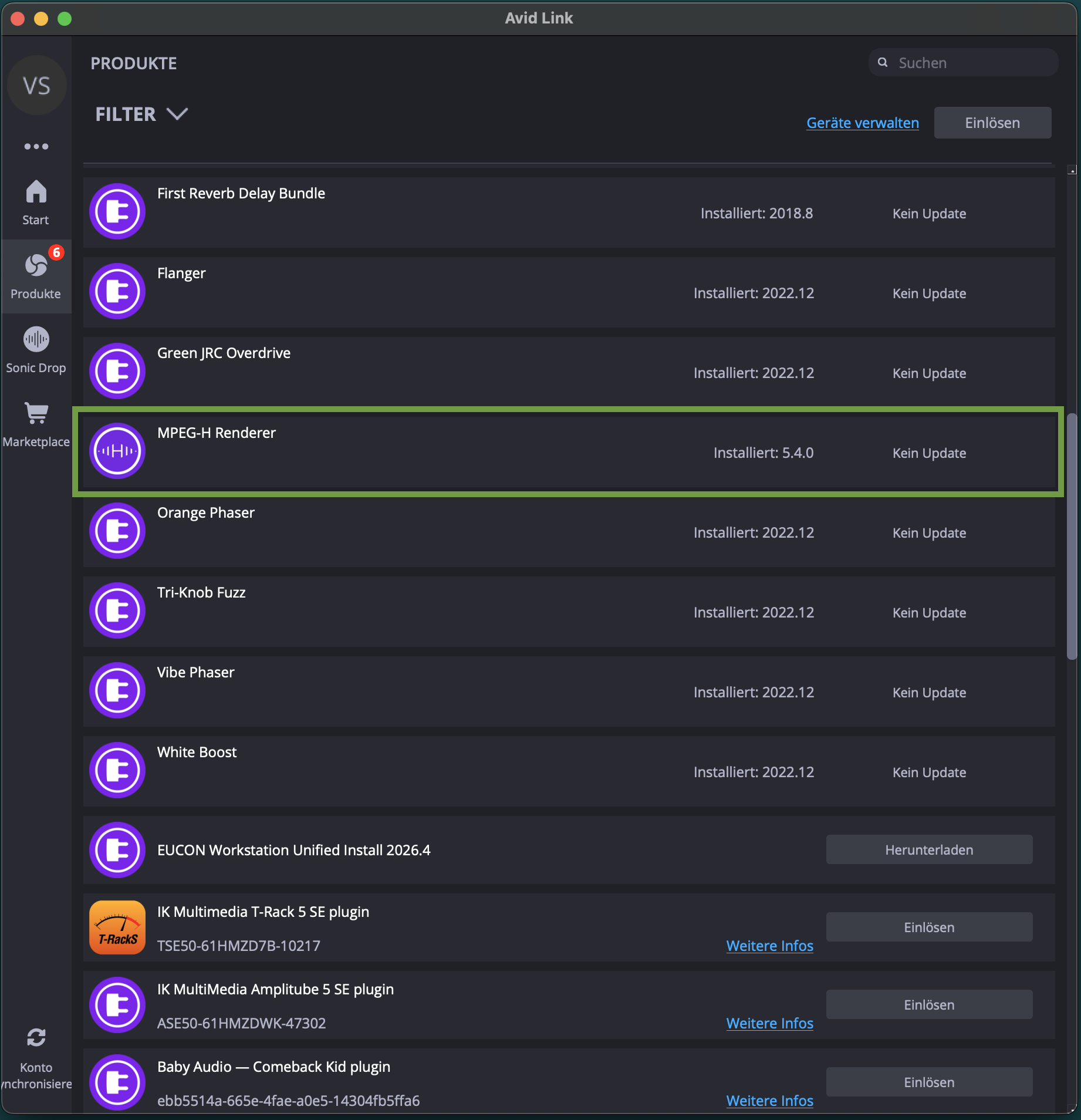This screenshot has height=1120, width=1081.
Task: Open Weitere Infos for Comeback Kid plugin
Action: point(769,1101)
